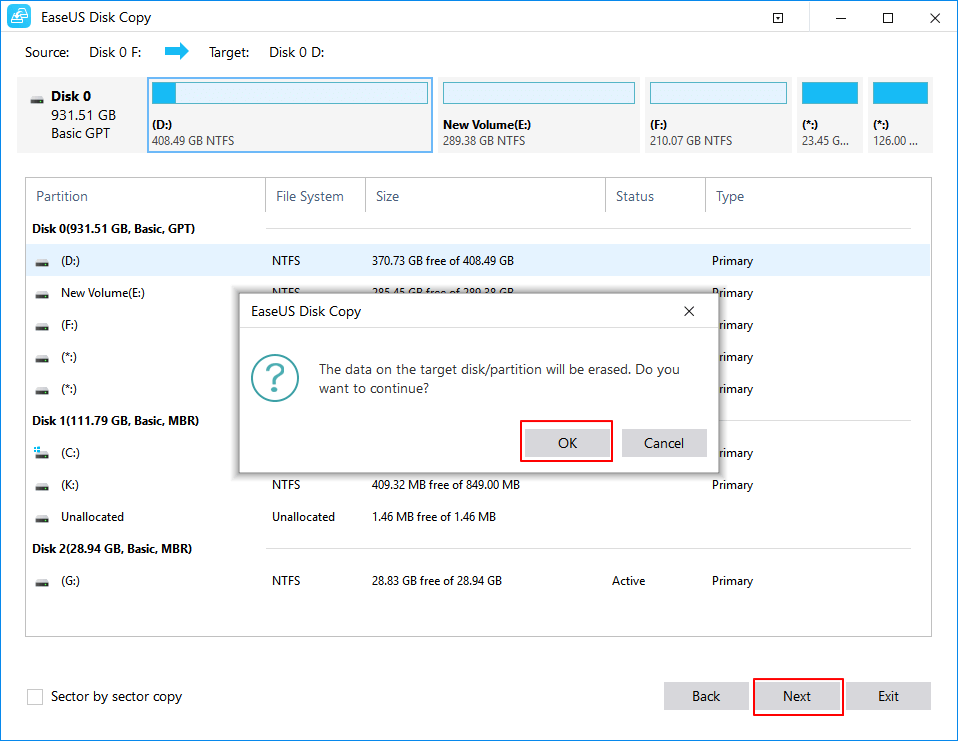
Task: Click the (D:) usage bar
Action: click(290, 93)
